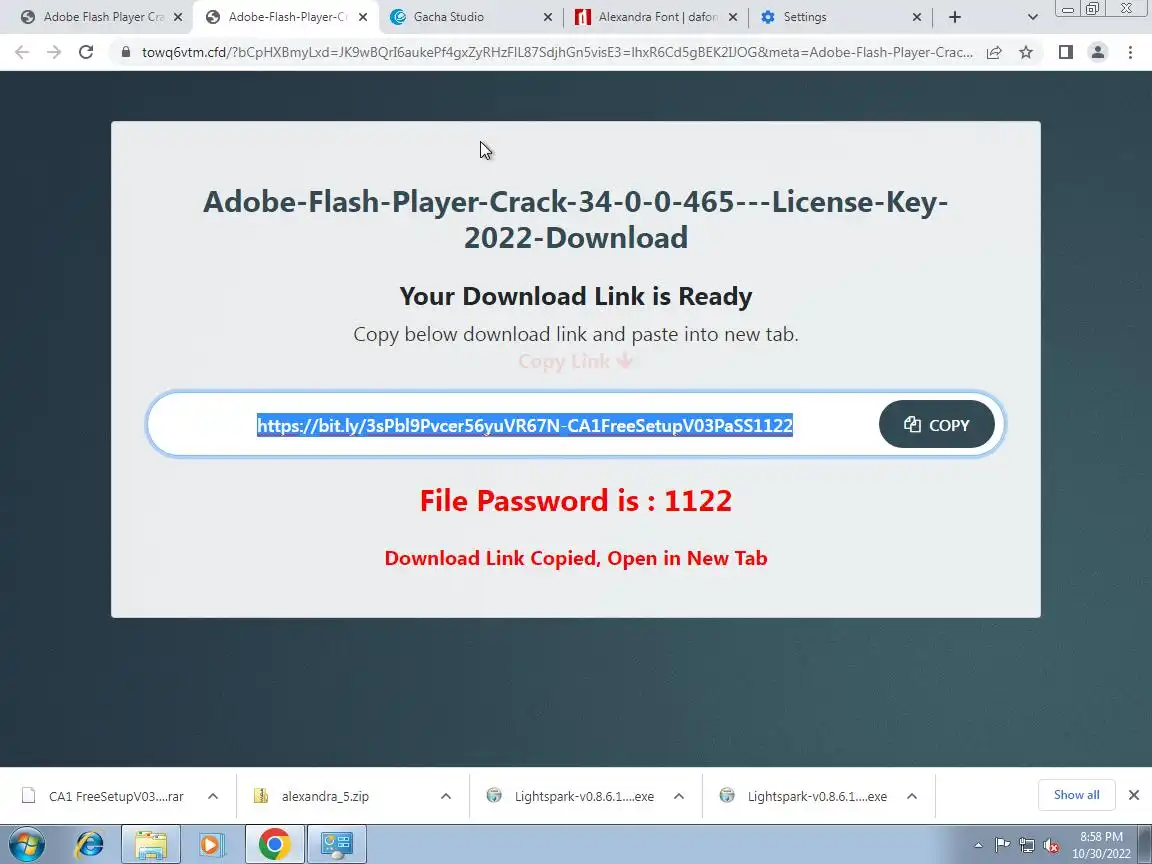Click Download Link Copied, Open in New Tab
Viewport: 1152px width, 864px height.
point(576,558)
